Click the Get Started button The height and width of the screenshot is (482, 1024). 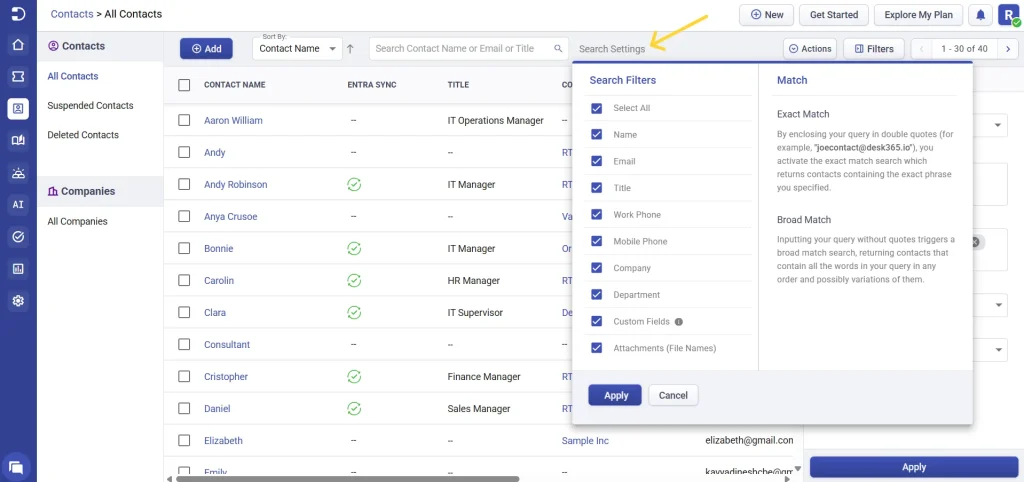[x=833, y=14]
